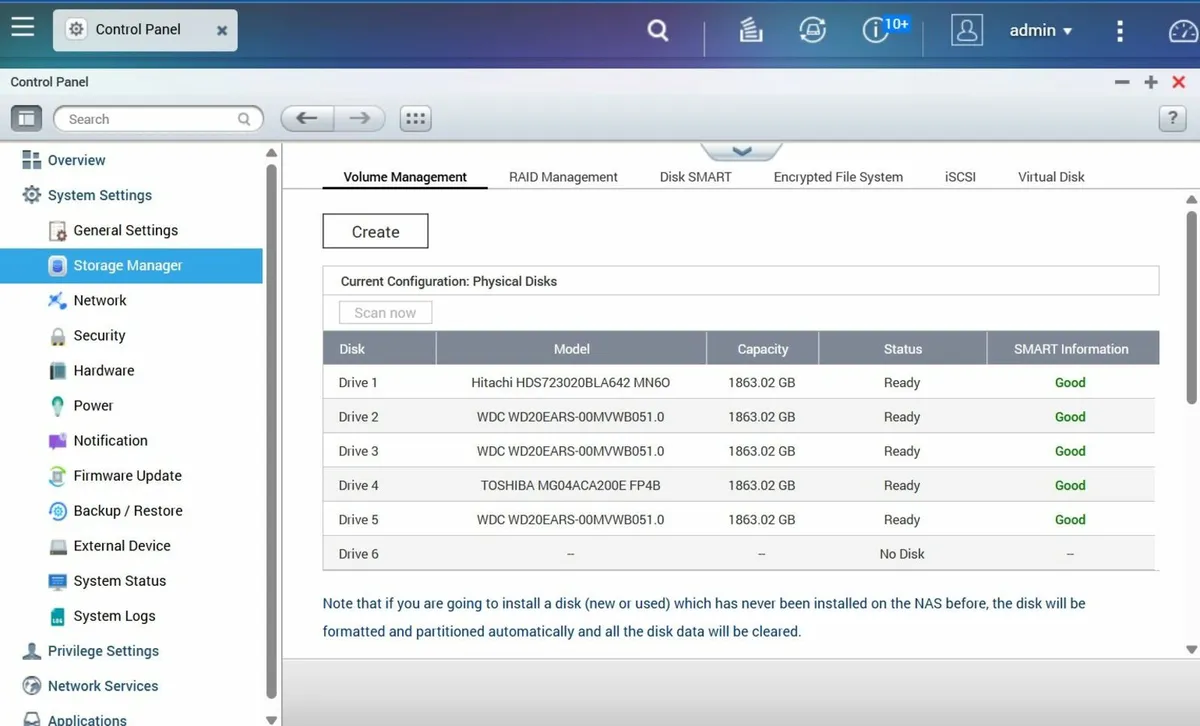Image resolution: width=1200 pixels, height=726 pixels.
Task: Select the Drive 6 No Disk row
Action: coord(741,554)
